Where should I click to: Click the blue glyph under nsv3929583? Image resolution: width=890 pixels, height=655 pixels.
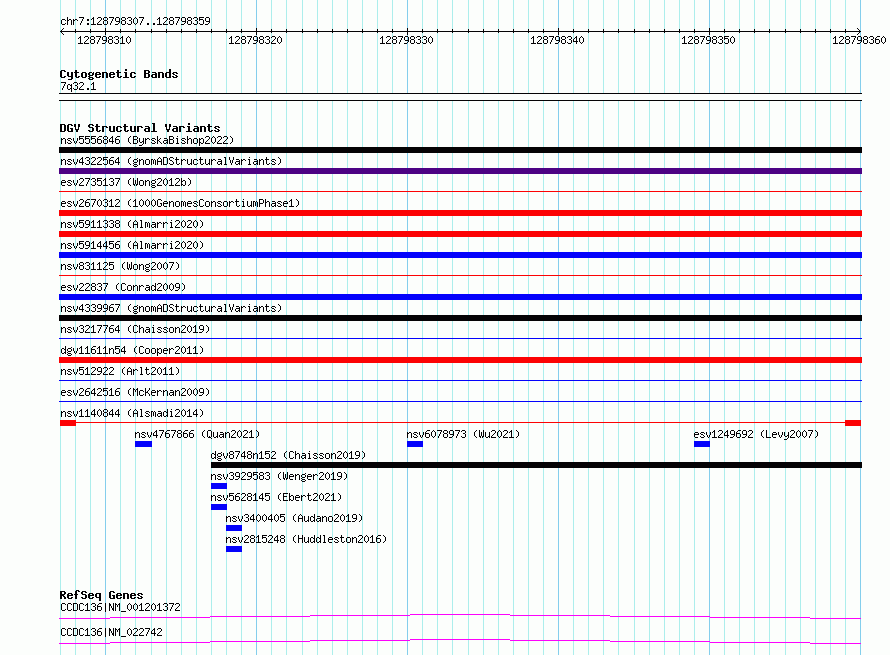219,486
